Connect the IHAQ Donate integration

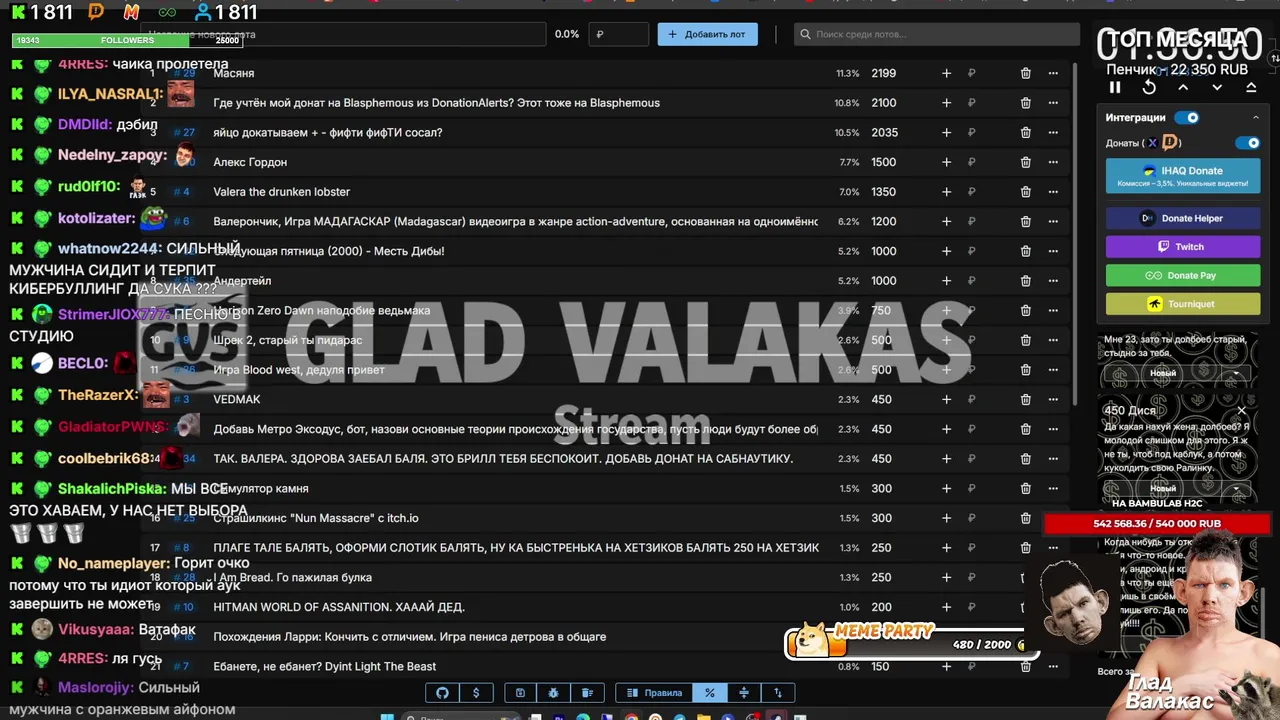1183,176
